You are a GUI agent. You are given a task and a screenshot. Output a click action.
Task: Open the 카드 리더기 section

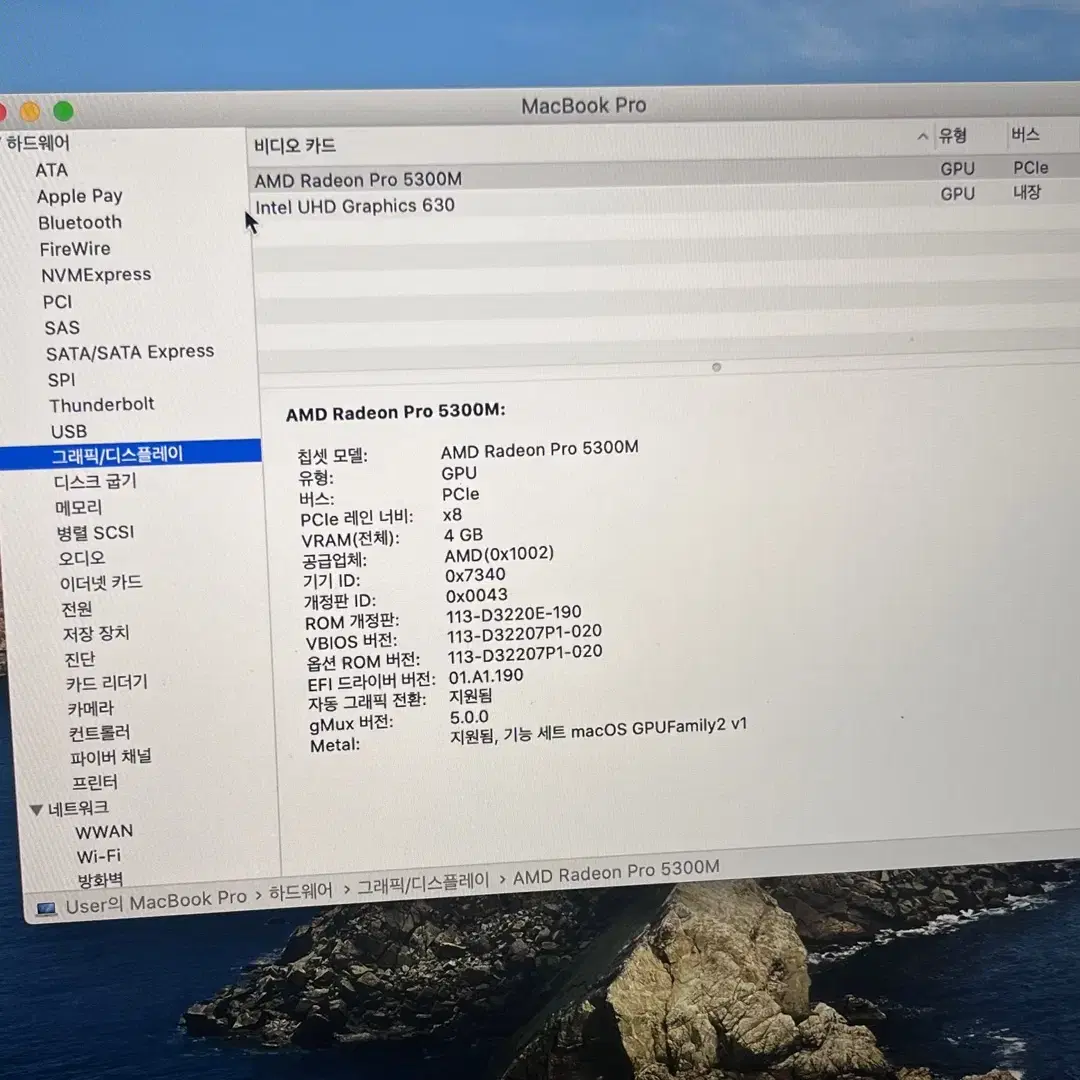point(107,683)
